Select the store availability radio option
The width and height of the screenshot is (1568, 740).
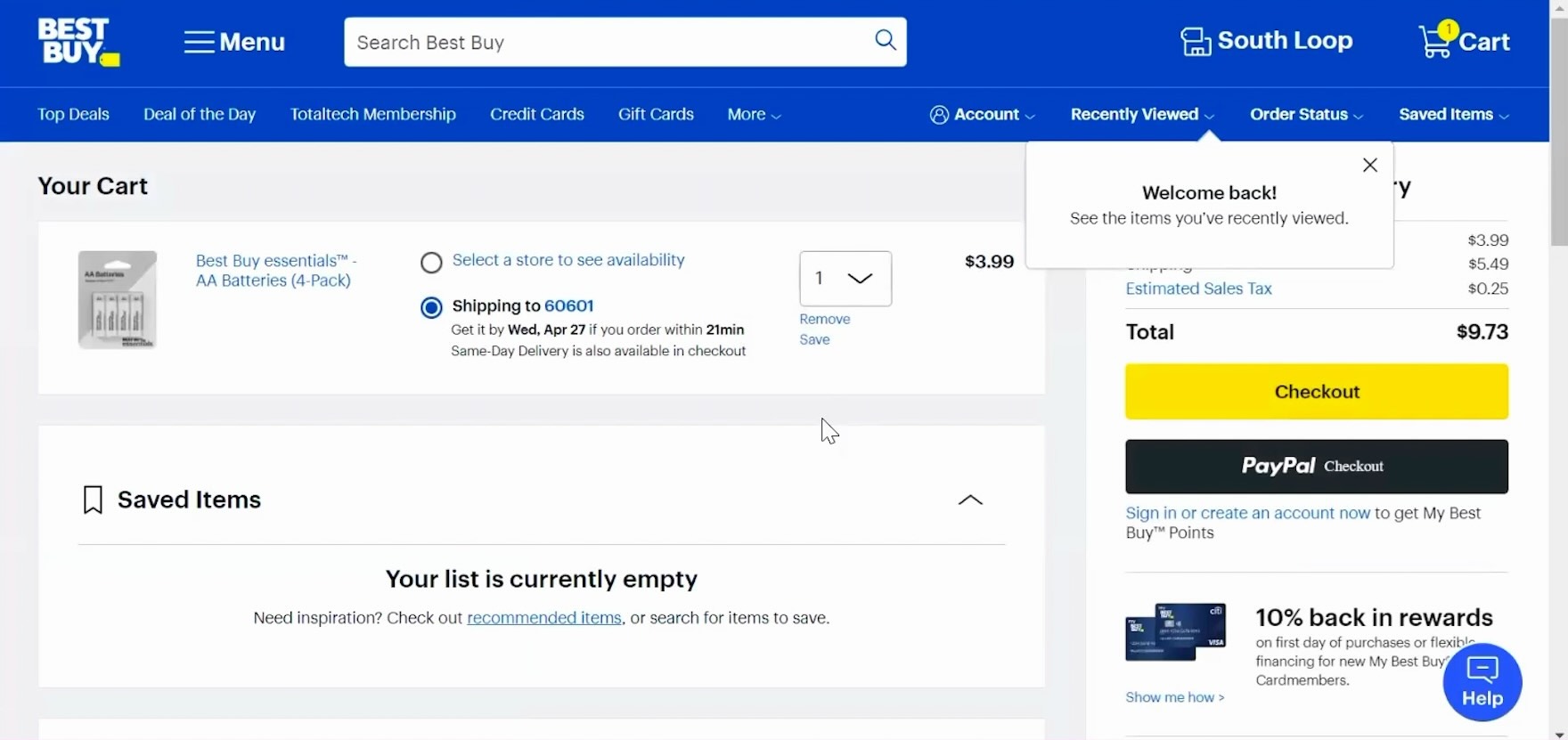click(431, 262)
